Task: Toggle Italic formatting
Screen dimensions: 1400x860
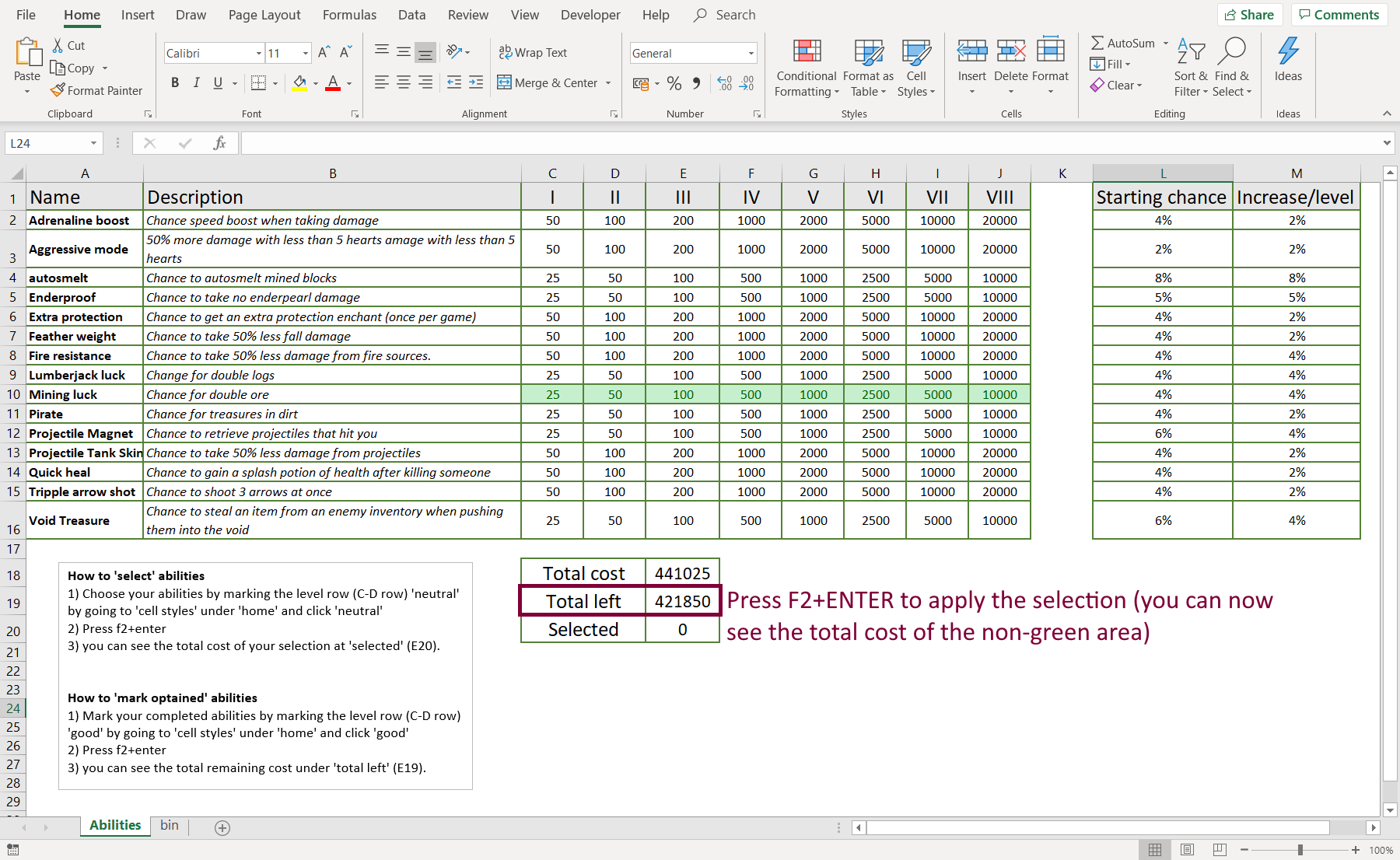Action: [197, 82]
